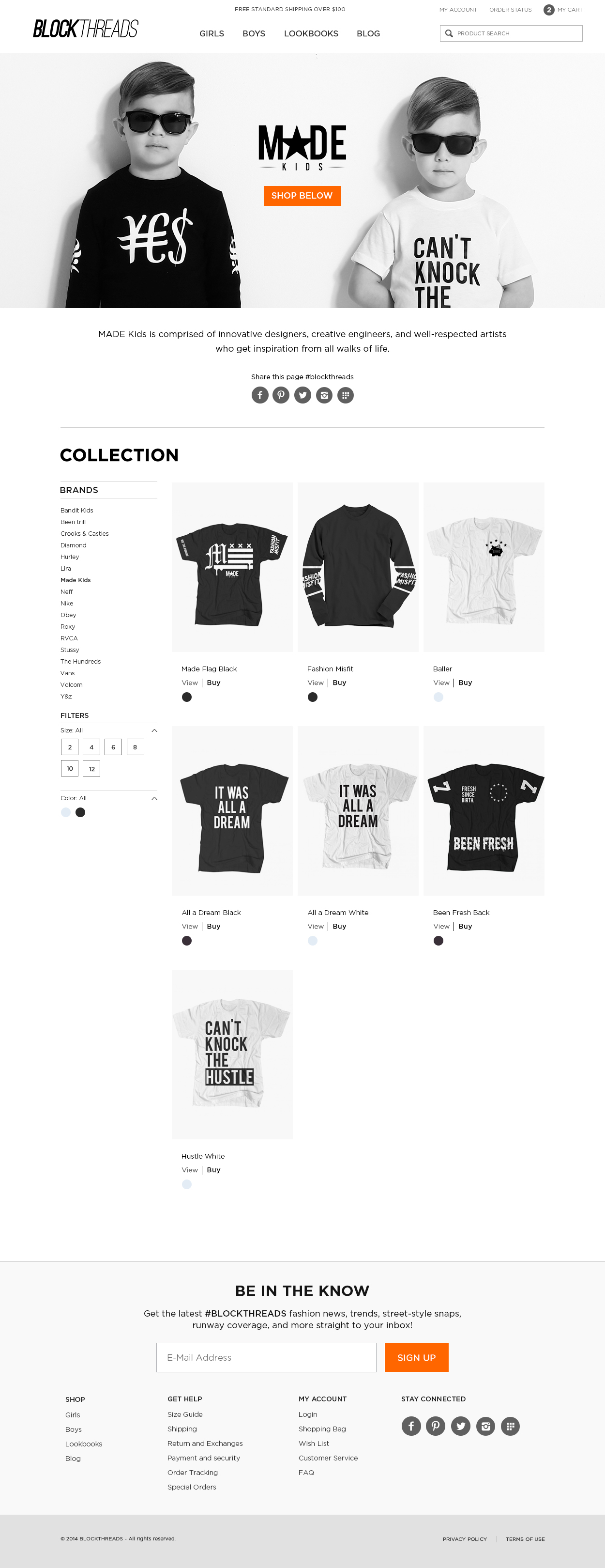Enable size 12 filter box
605x1568 pixels.
(92, 769)
